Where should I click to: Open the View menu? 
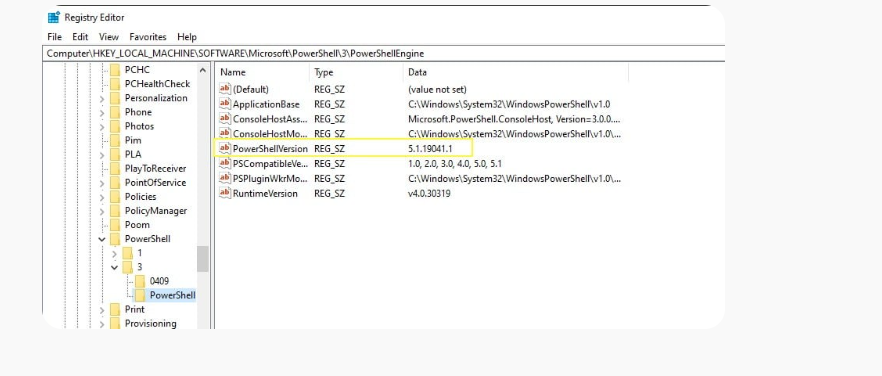(x=109, y=37)
